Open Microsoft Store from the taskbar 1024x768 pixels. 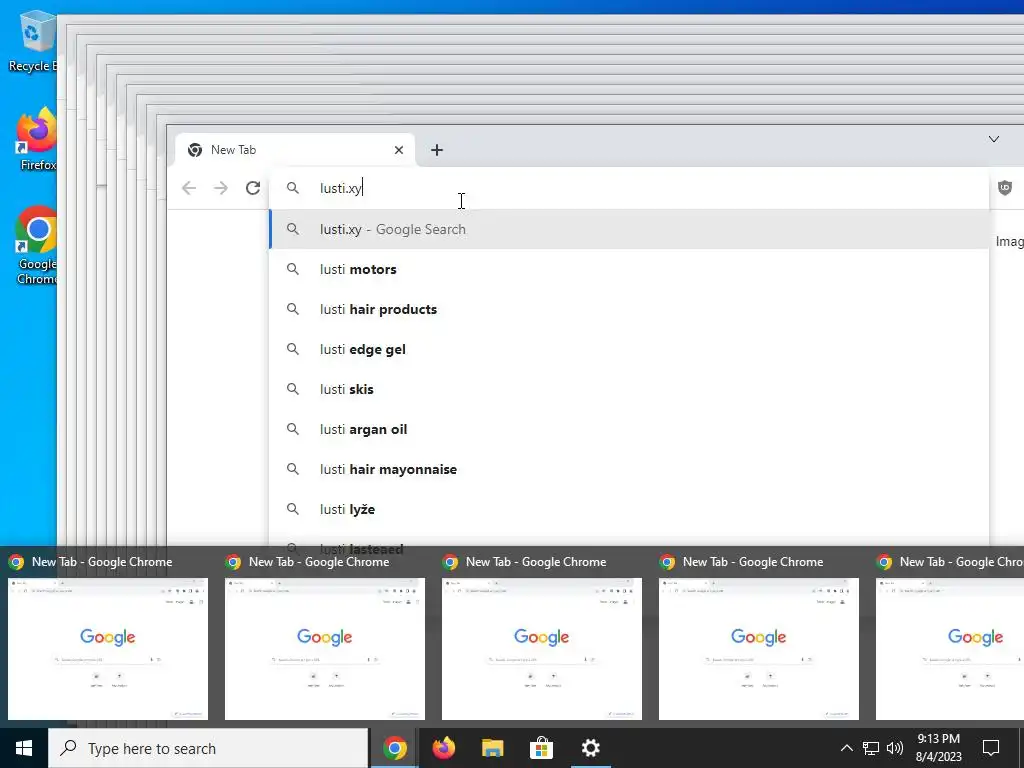(x=541, y=748)
